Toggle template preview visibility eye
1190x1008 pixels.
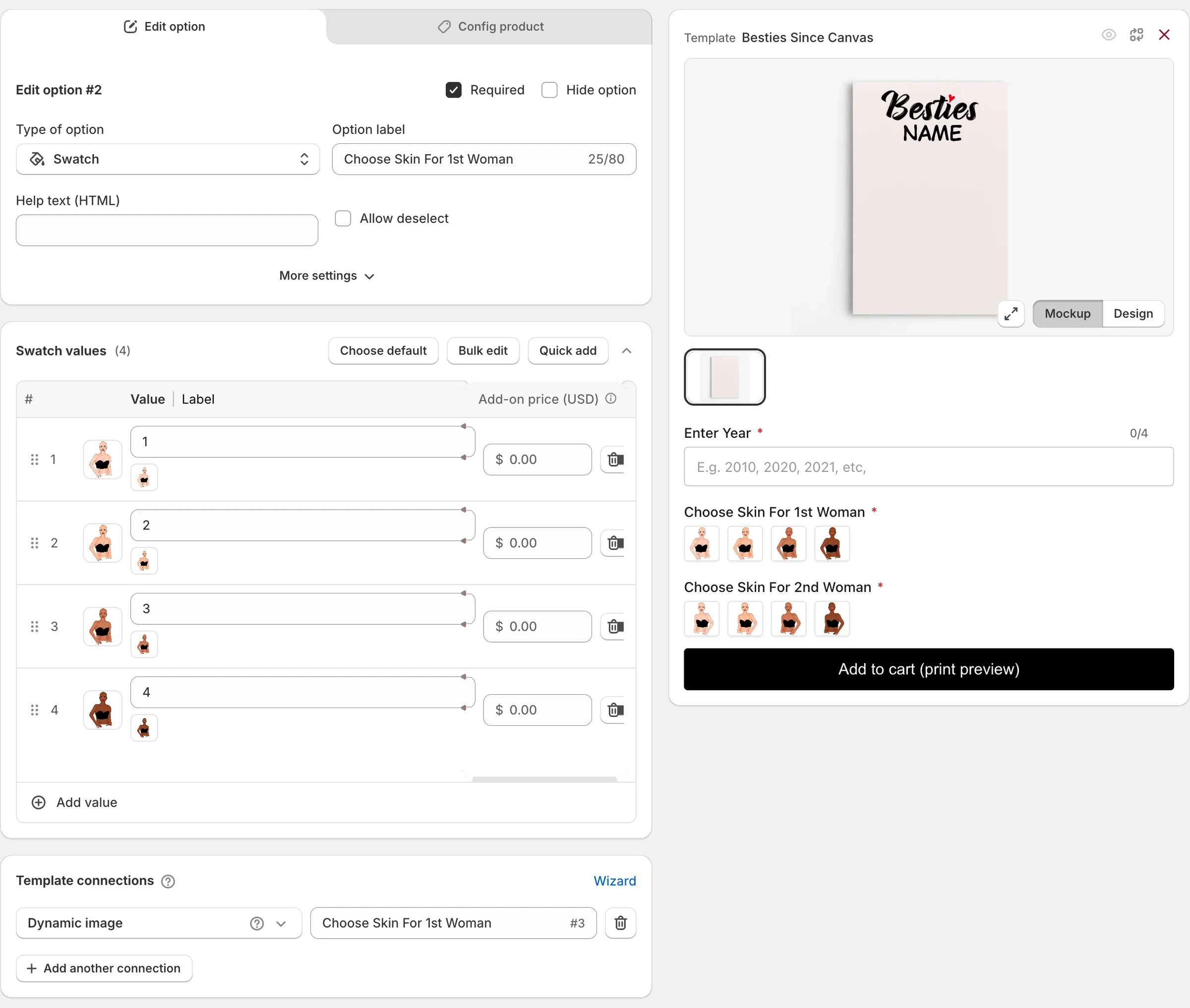pos(1108,35)
